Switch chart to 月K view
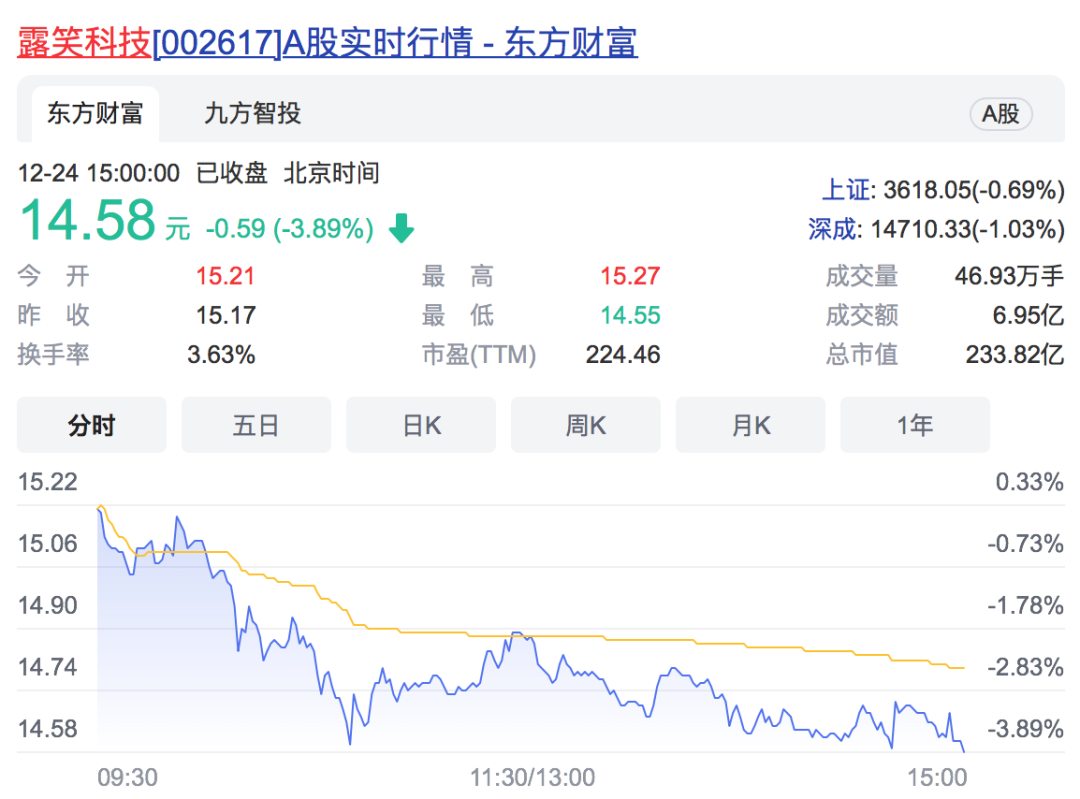This screenshot has height=799, width=1080. 750,425
